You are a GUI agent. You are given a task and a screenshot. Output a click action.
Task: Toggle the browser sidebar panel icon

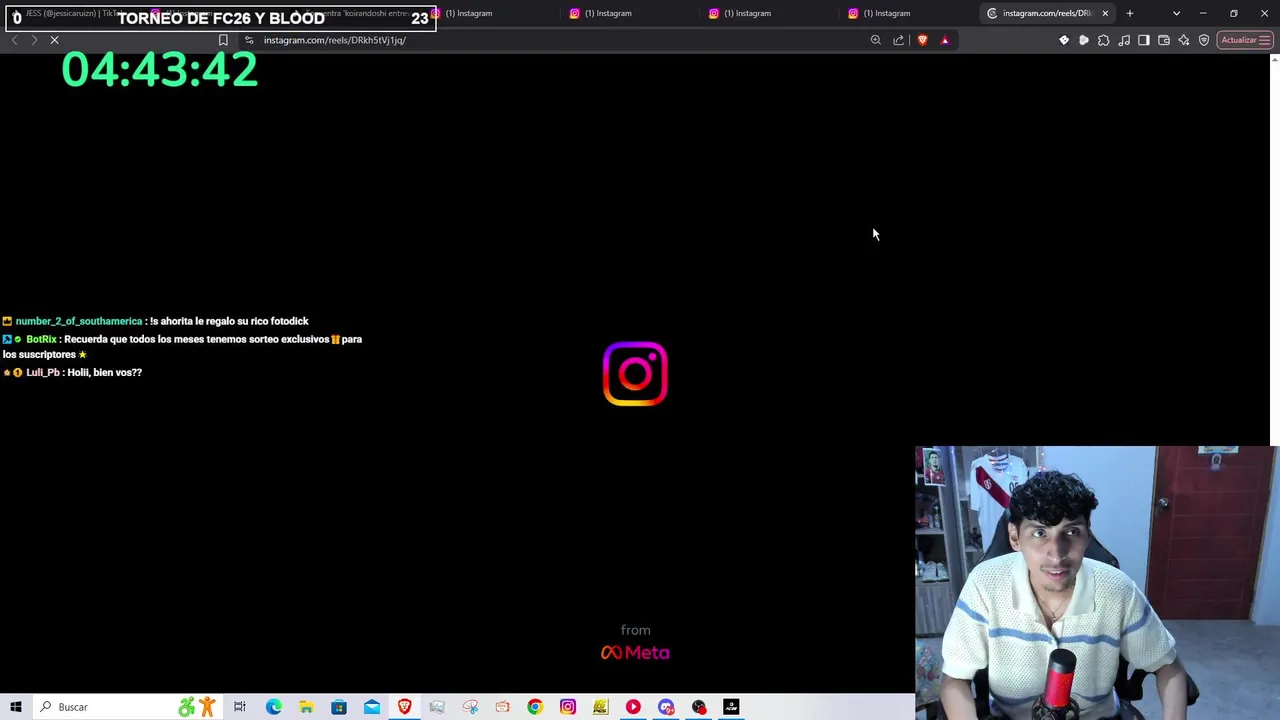point(1144,40)
